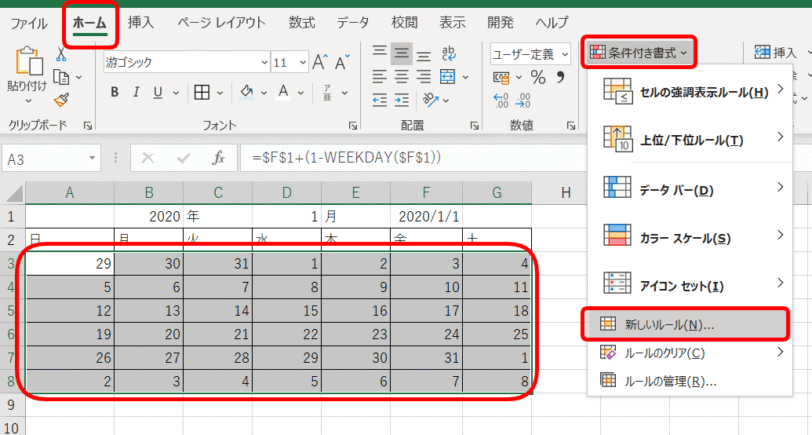Decrease decimal places
The width and height of the screenshot is (812, 435).
523,100
